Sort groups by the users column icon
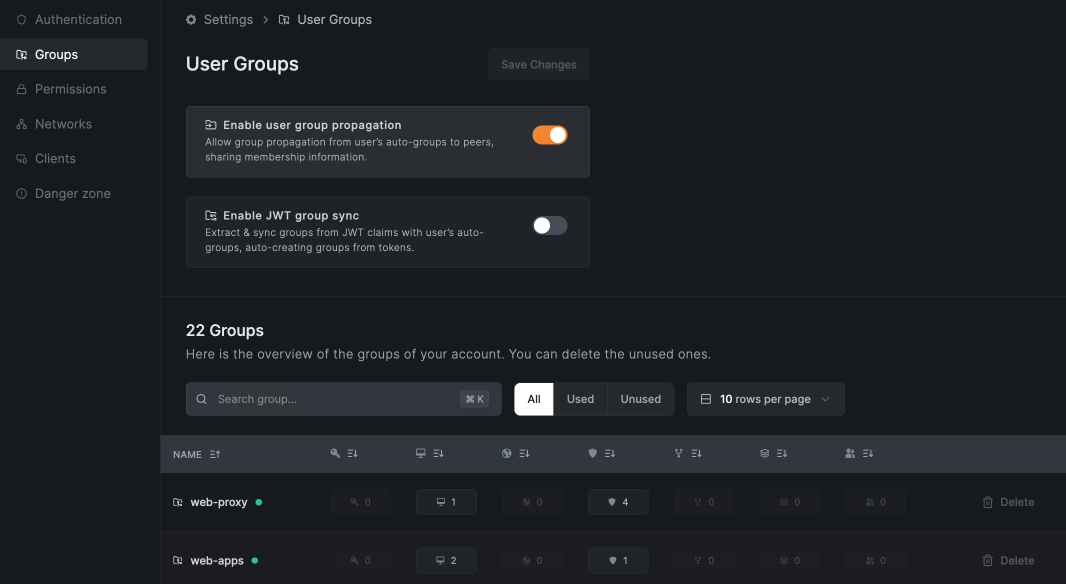1066x584 pixels. (859, 454)
